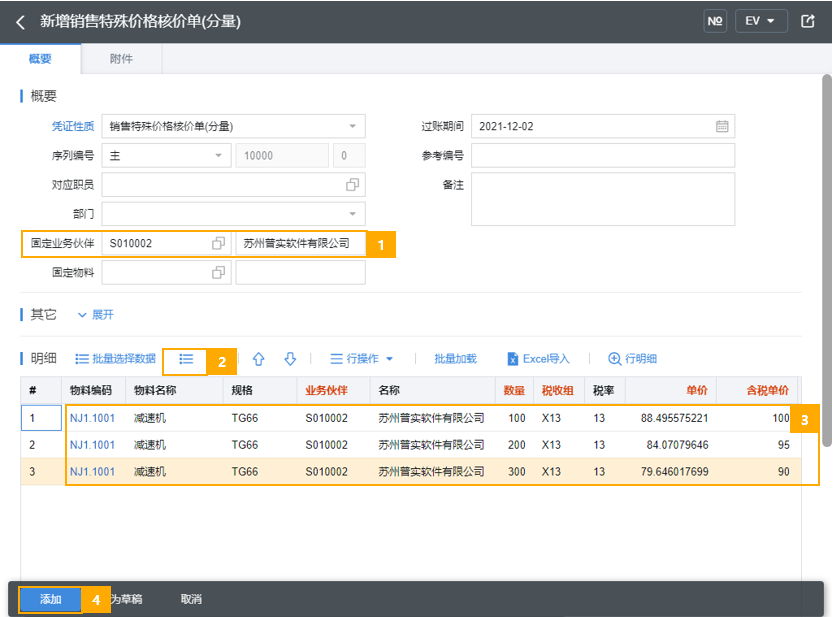Select the row number 1 cell
834x617 pixels.
[41, 418]
